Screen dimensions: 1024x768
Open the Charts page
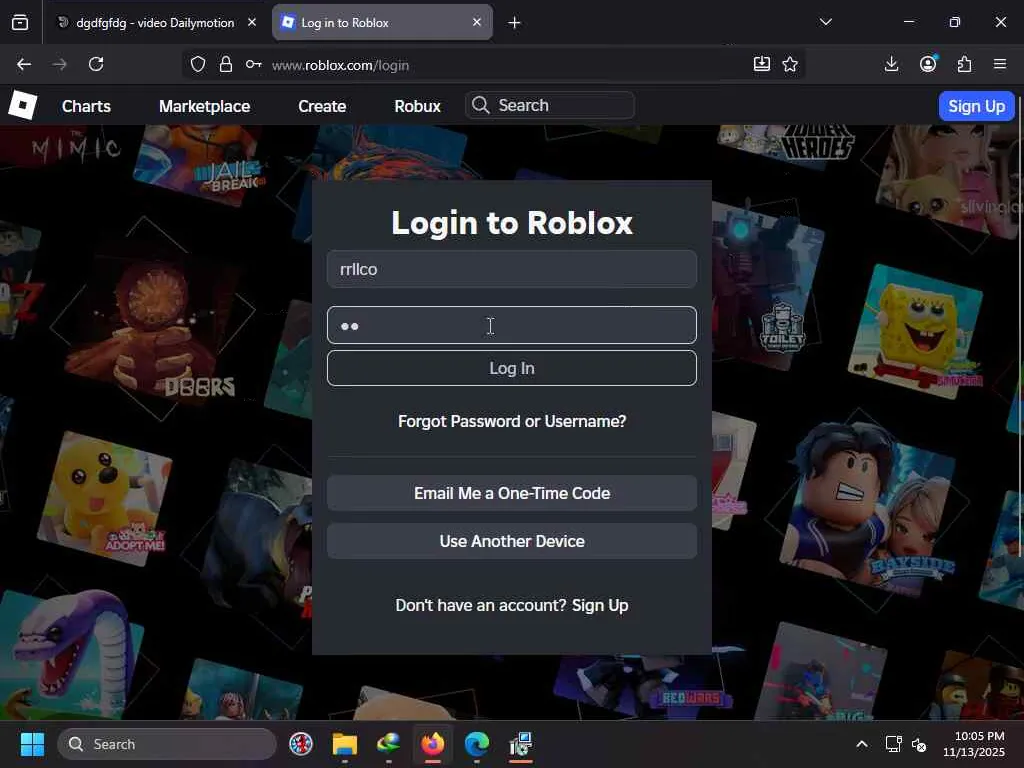click(86, 106)
